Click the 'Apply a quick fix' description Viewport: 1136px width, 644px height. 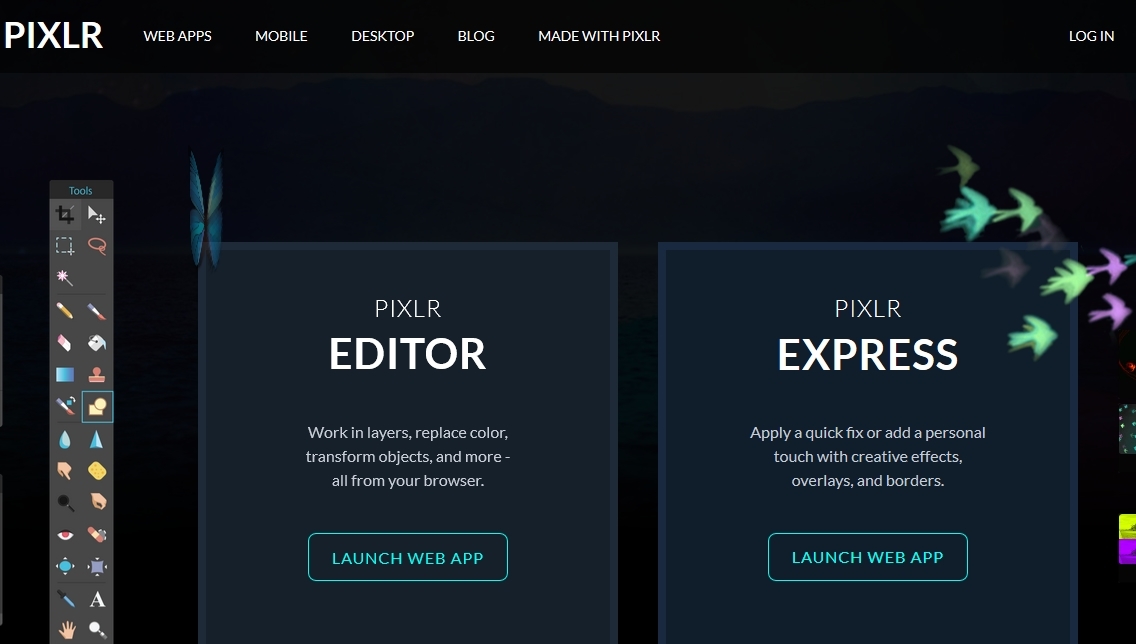(868, 456)
